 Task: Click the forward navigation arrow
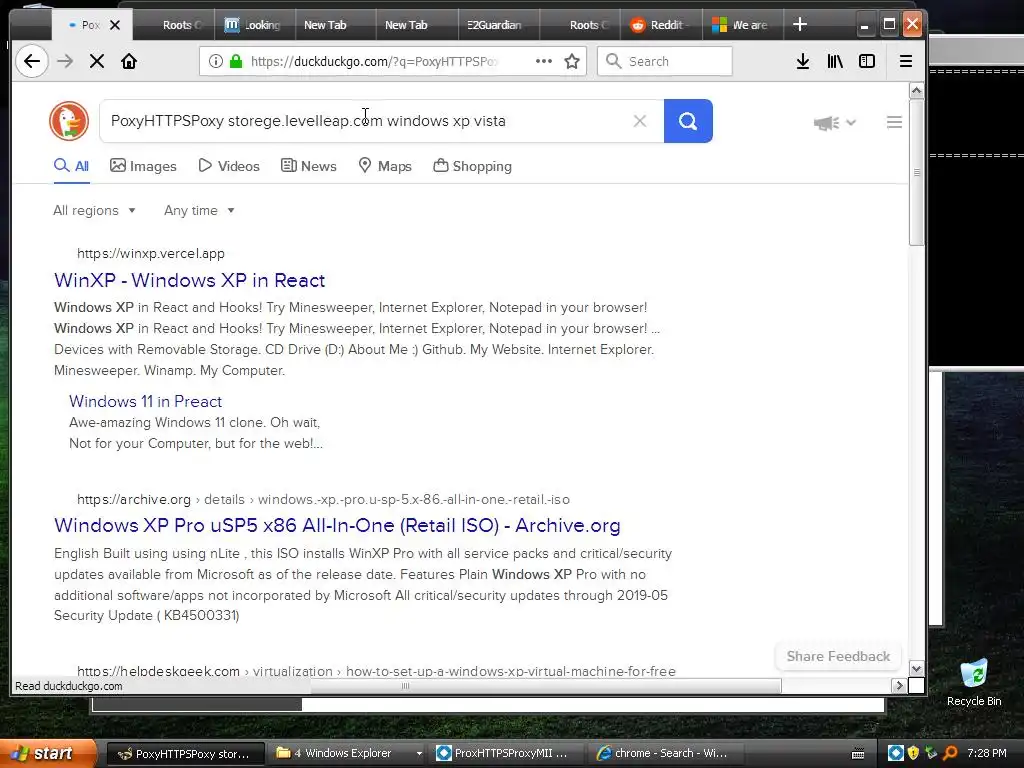coord(65,61)
